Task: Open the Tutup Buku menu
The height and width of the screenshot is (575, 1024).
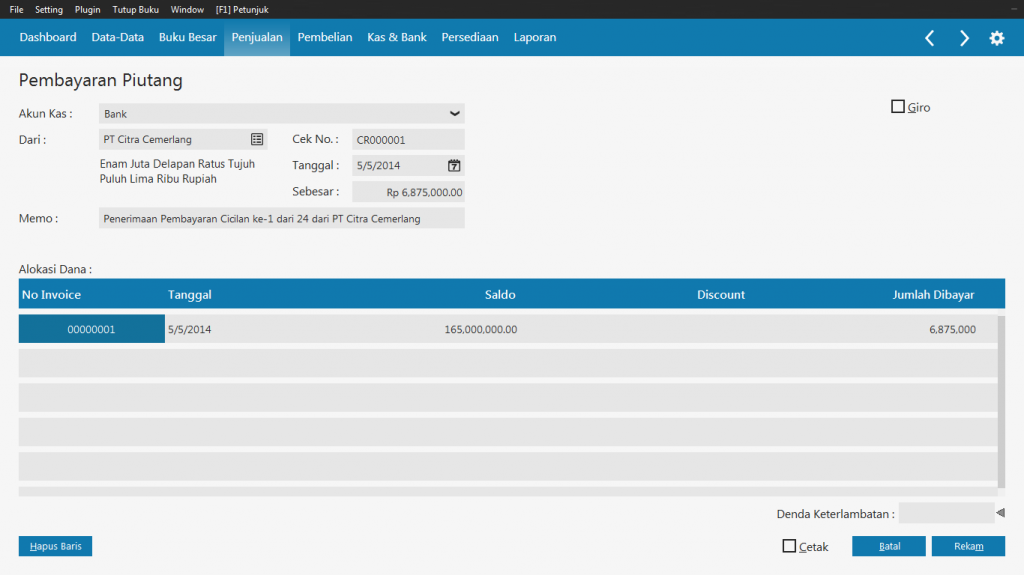Action: 136,9
